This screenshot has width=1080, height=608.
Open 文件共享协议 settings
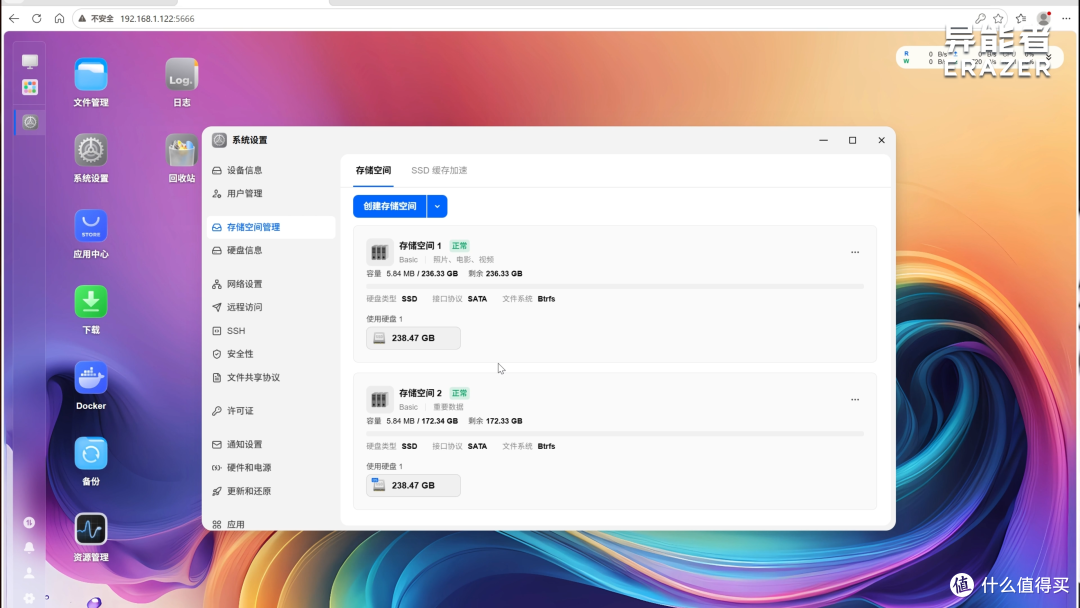click(x=271, y=377)
